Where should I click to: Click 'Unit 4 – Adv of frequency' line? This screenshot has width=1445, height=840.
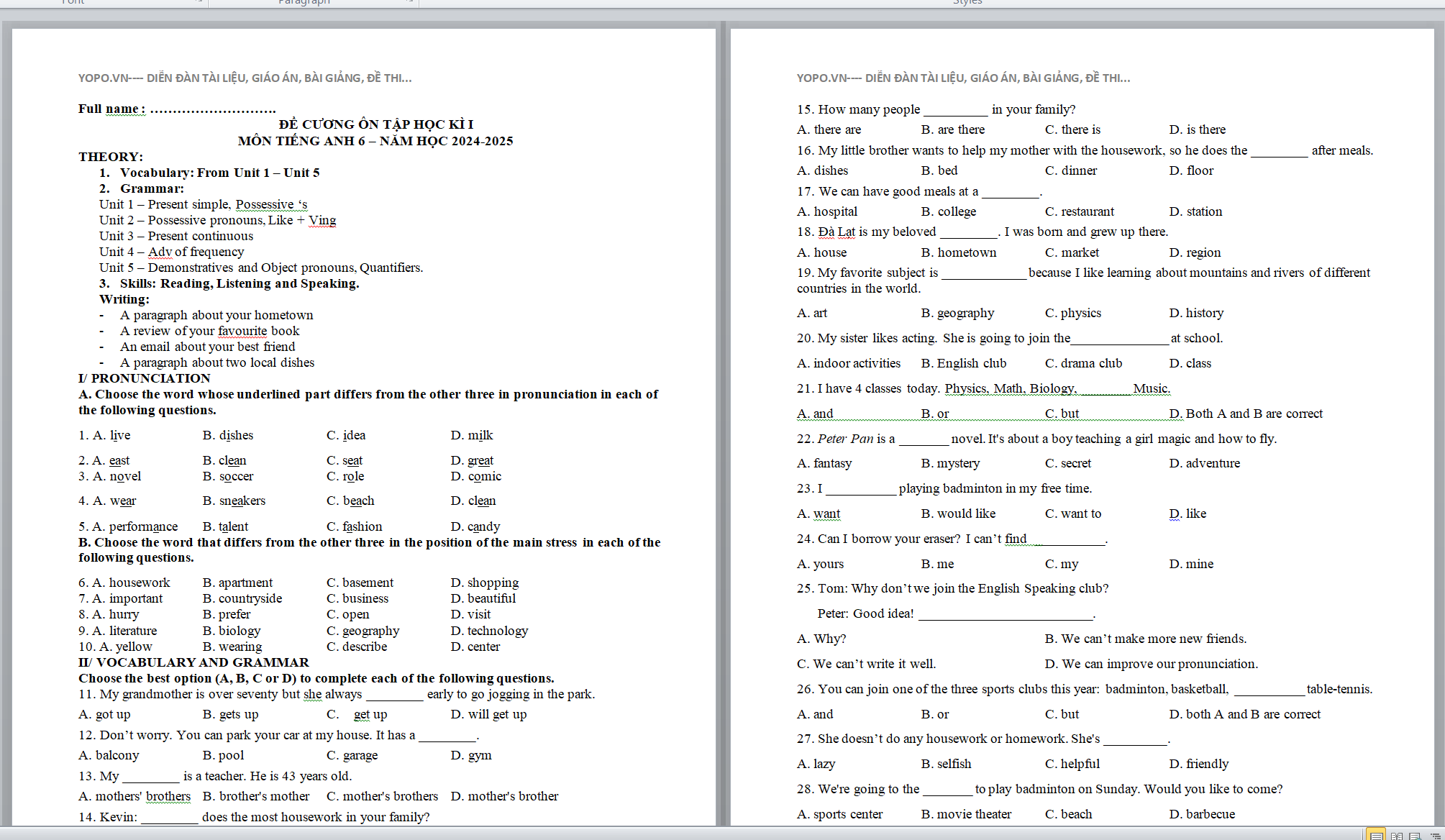pyautogui.click(x=172, y=252)
